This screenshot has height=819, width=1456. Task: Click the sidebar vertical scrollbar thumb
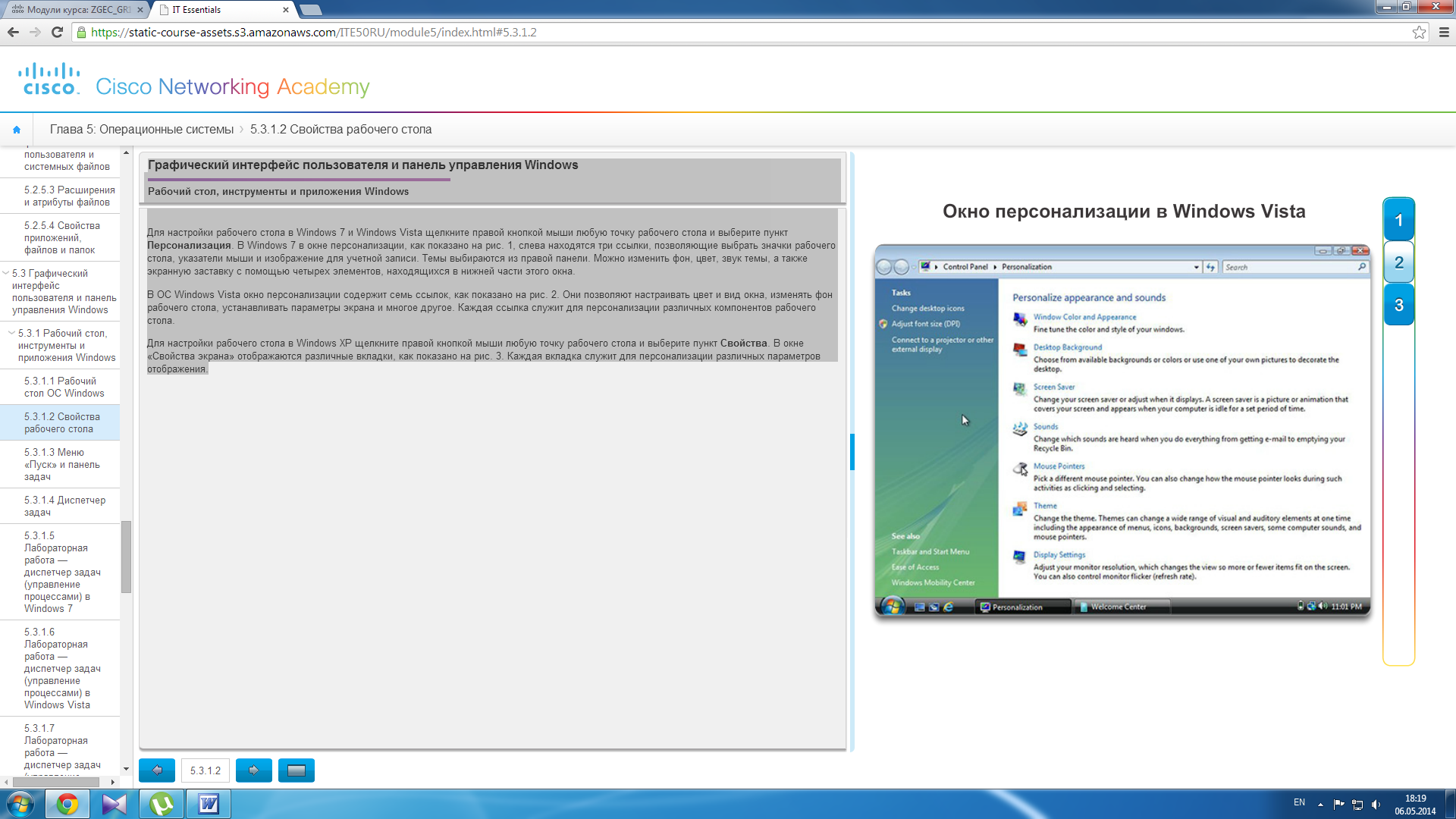pos(126,557)
